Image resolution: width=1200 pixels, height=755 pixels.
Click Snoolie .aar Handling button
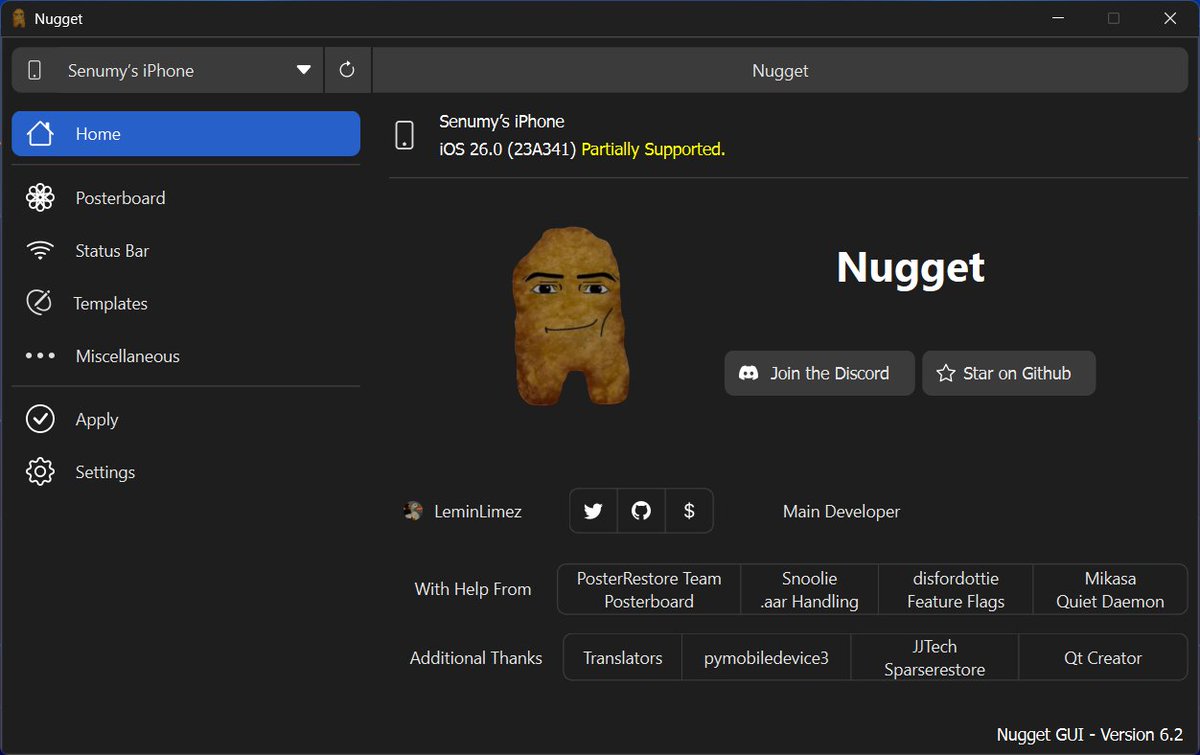tap(810, 590)
